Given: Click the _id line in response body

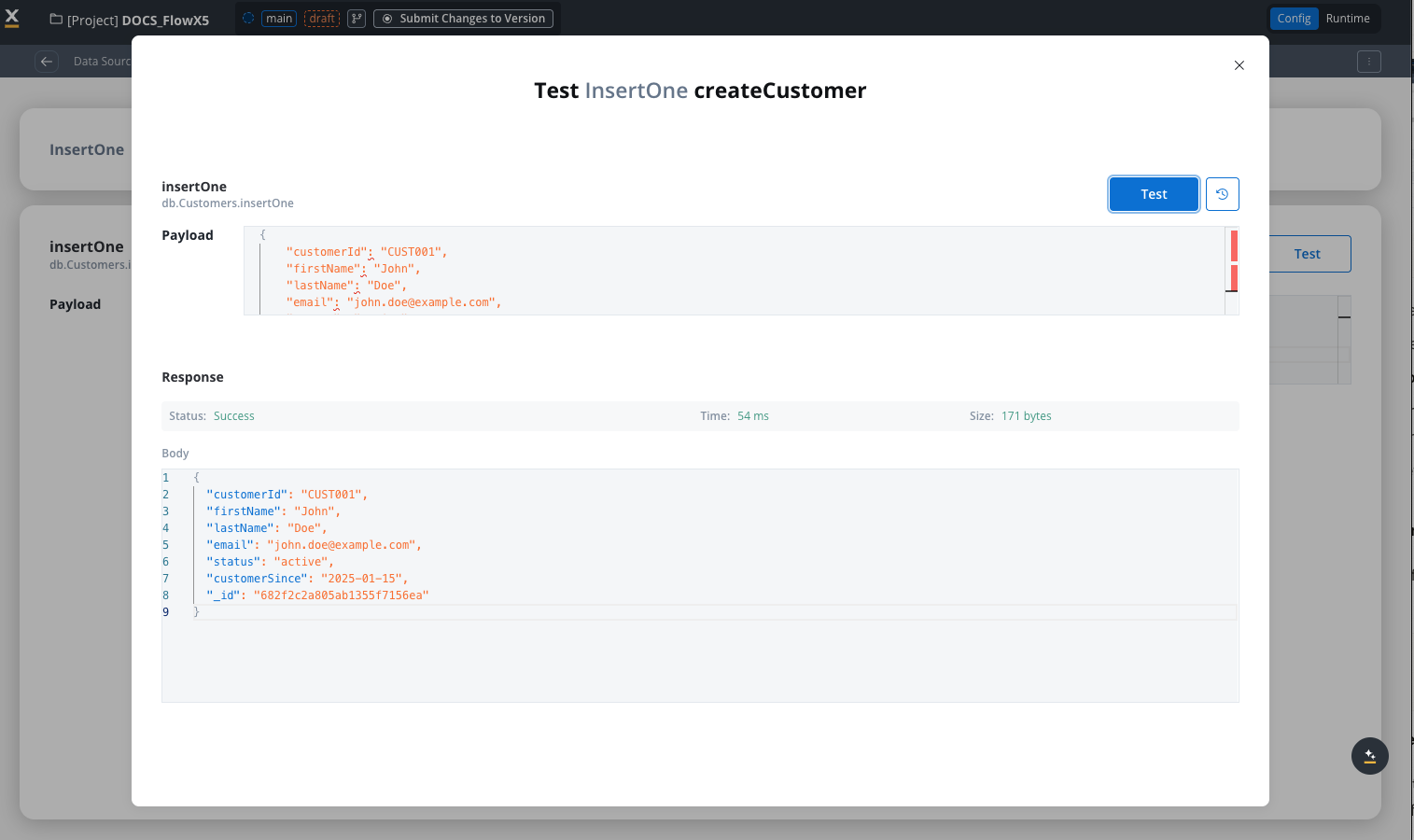Looking at the screenshot, I should (317, 595).
